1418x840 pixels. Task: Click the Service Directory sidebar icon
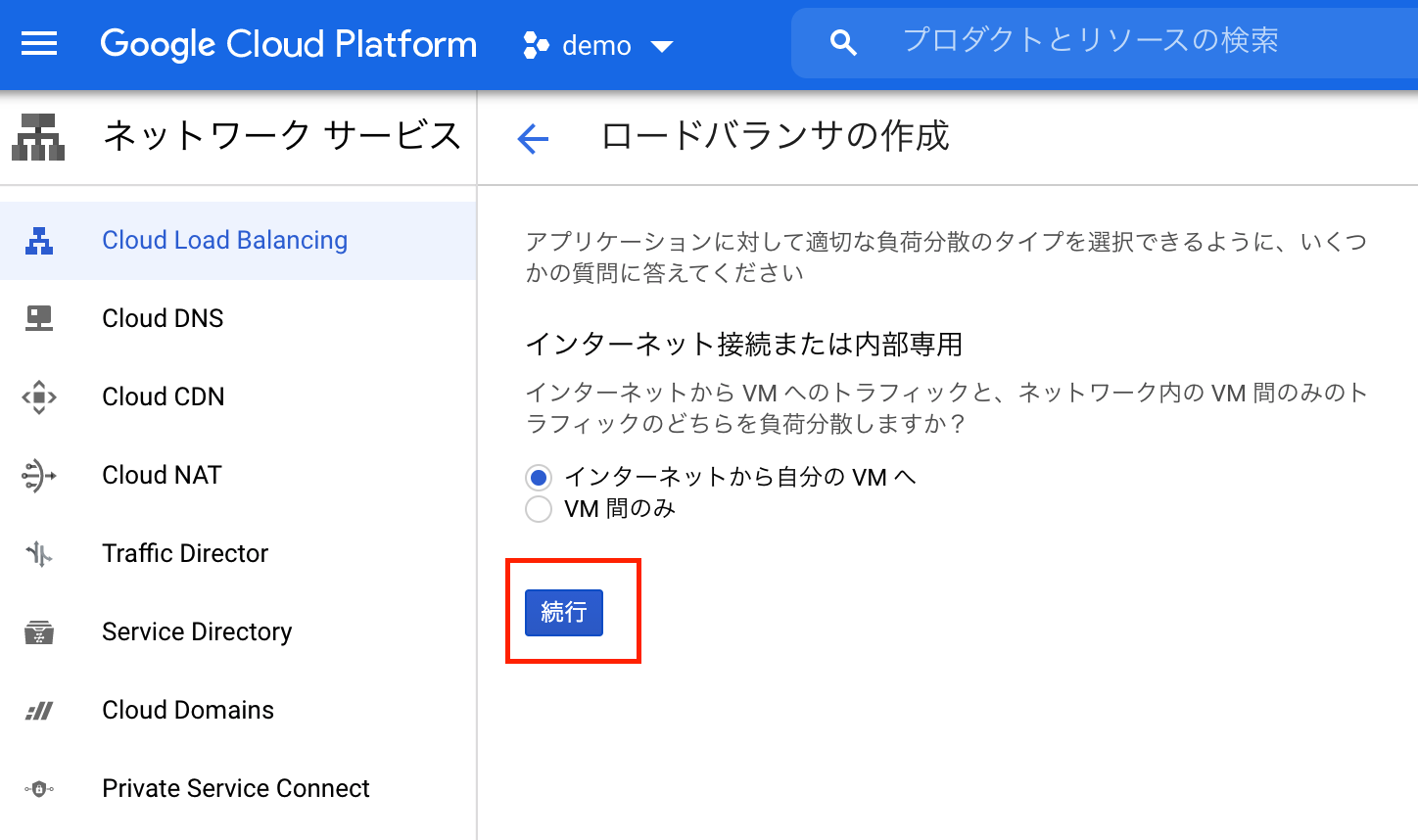(x=39, y=632)
